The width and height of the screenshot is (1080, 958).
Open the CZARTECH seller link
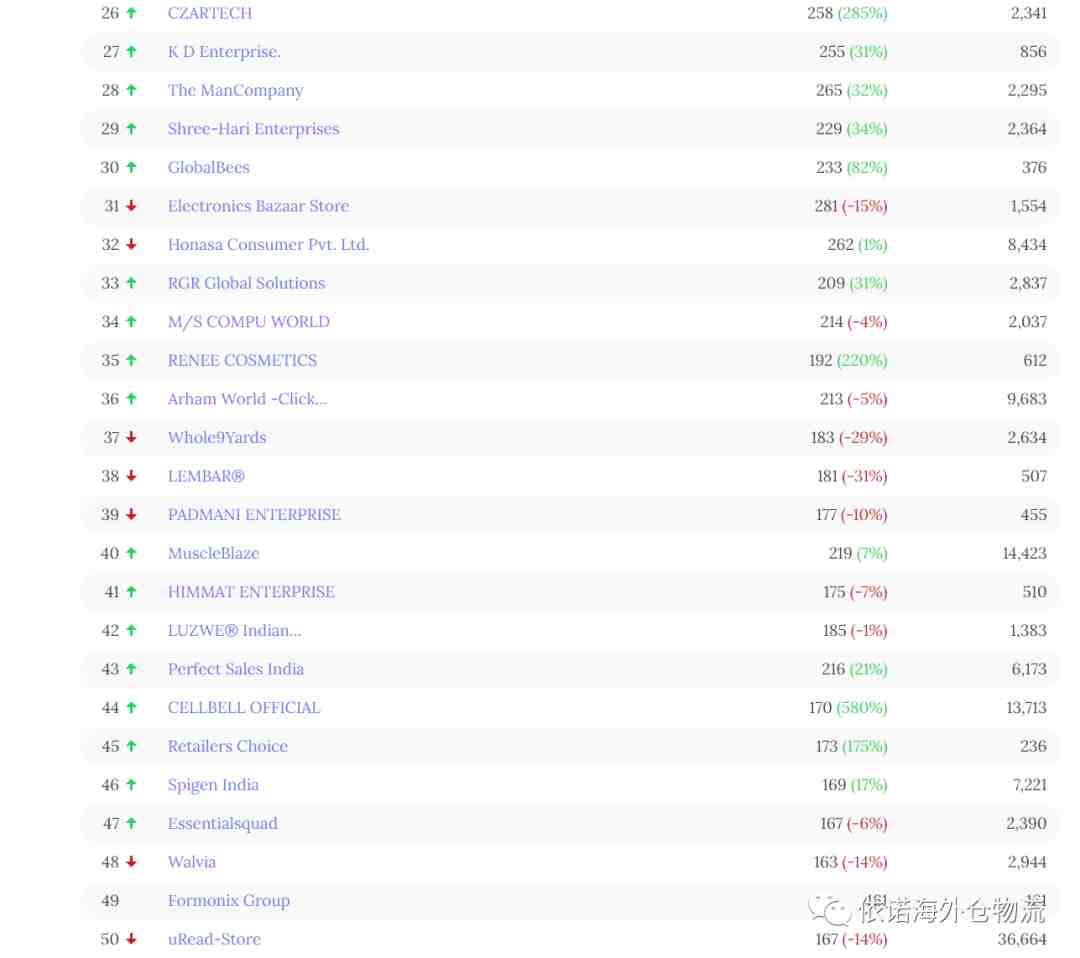coord(209,13)
